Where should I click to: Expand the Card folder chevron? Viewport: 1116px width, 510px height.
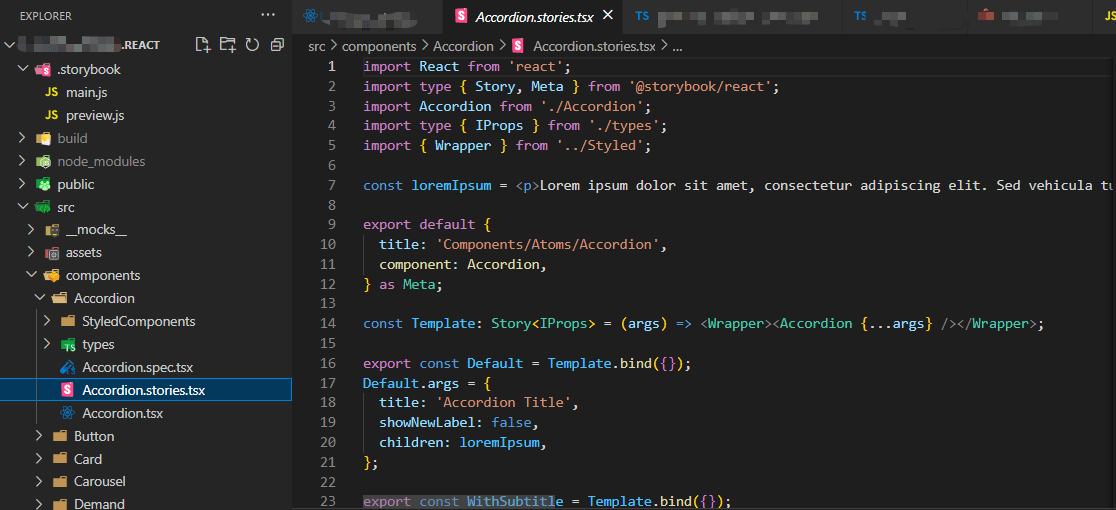click(x=39, y=459)
